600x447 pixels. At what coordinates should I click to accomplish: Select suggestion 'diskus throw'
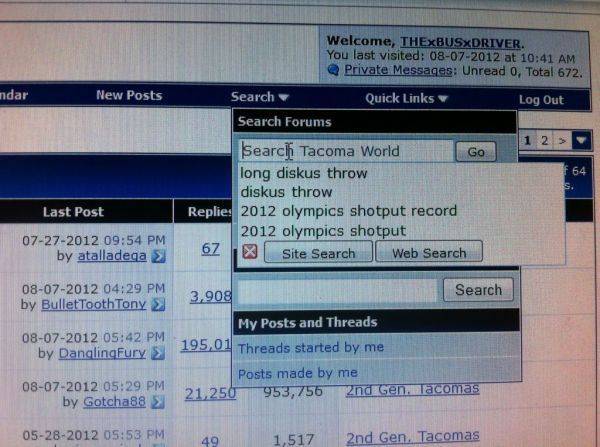(286, 192)
